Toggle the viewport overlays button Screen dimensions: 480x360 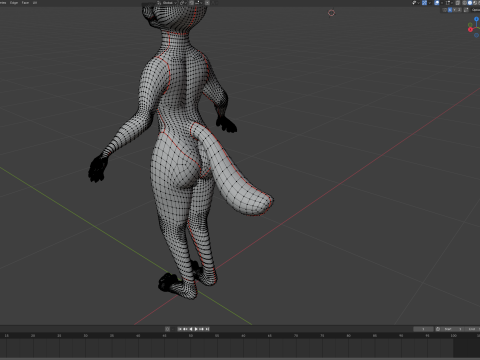pos(437,3)
